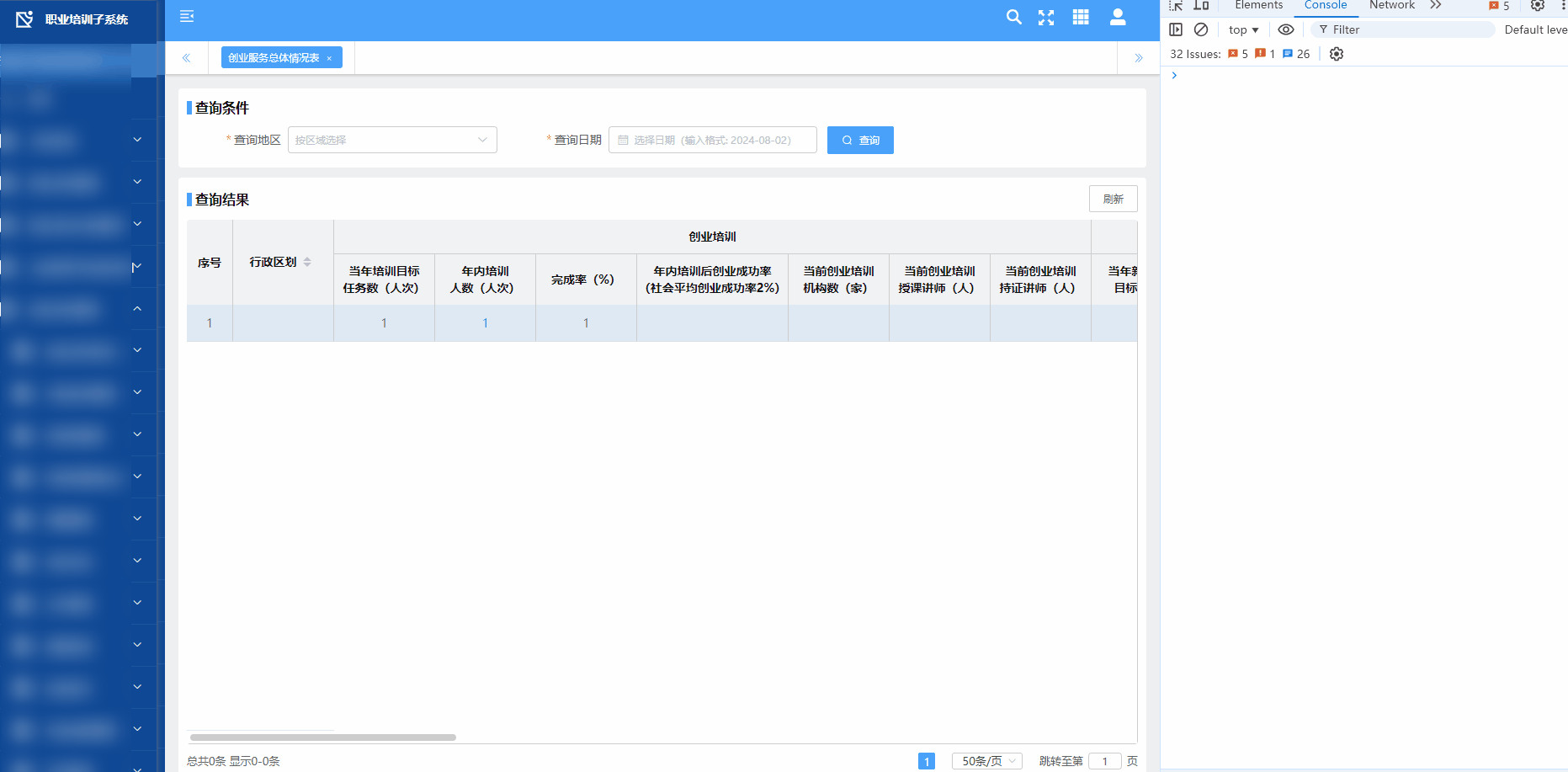Image resolution: width=1568 pixels, height=772 pixels.
Task: Click the 26 improvements issue badge
Action: (x=1296, y=54)
